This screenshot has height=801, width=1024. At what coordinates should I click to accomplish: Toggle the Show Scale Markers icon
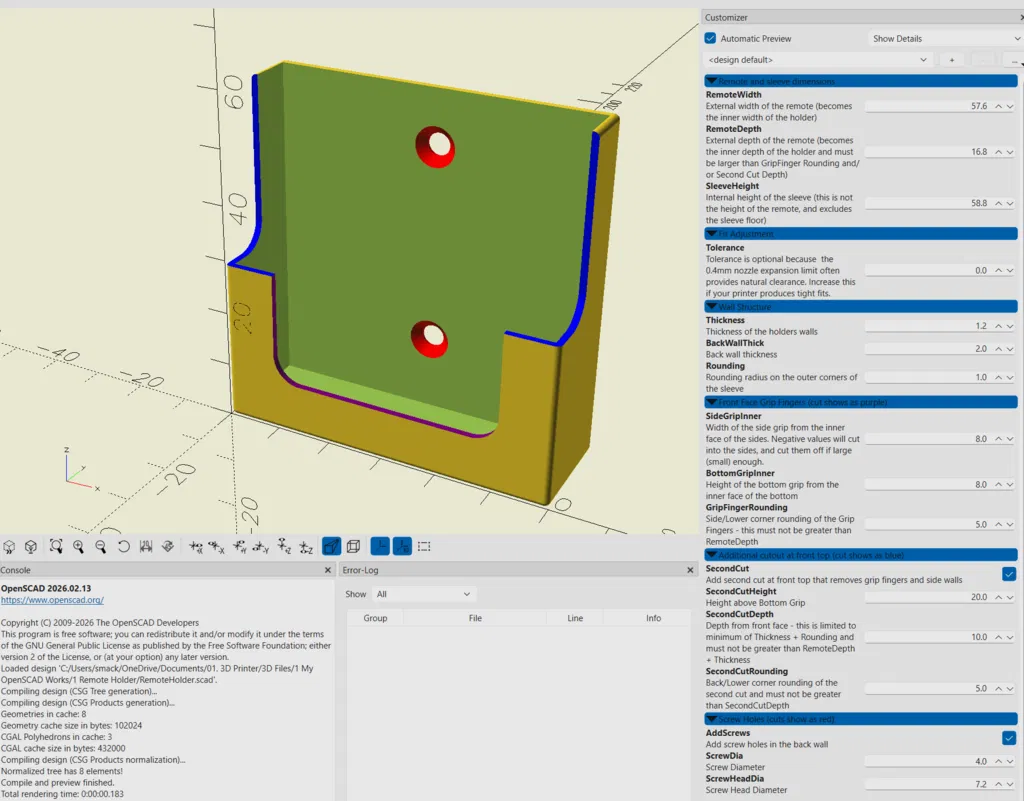click(x=402, y=546)
